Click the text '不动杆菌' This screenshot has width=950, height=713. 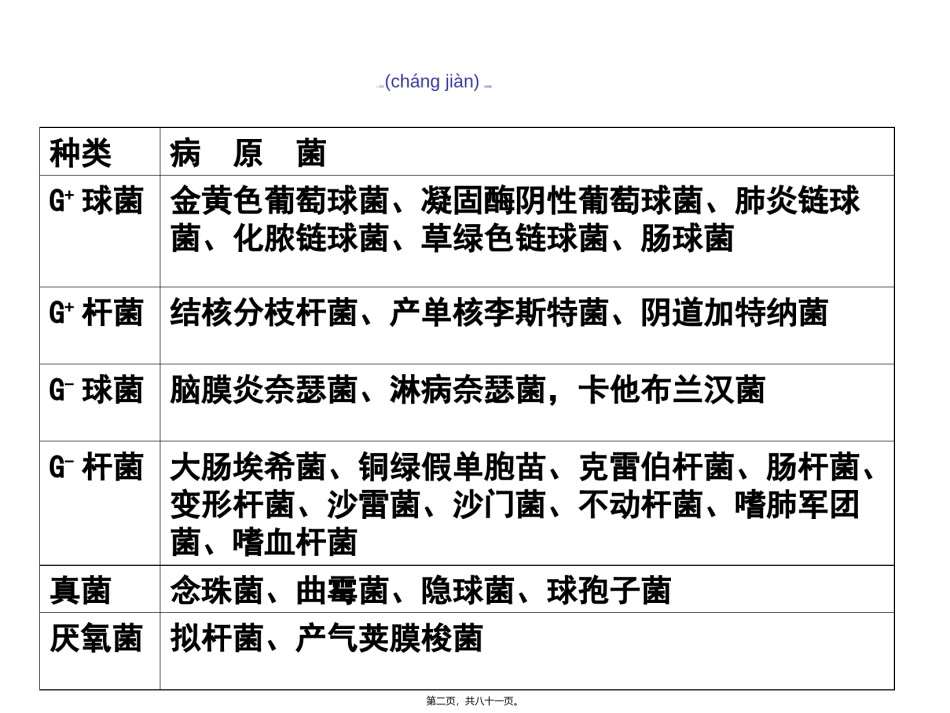(640, 505)
